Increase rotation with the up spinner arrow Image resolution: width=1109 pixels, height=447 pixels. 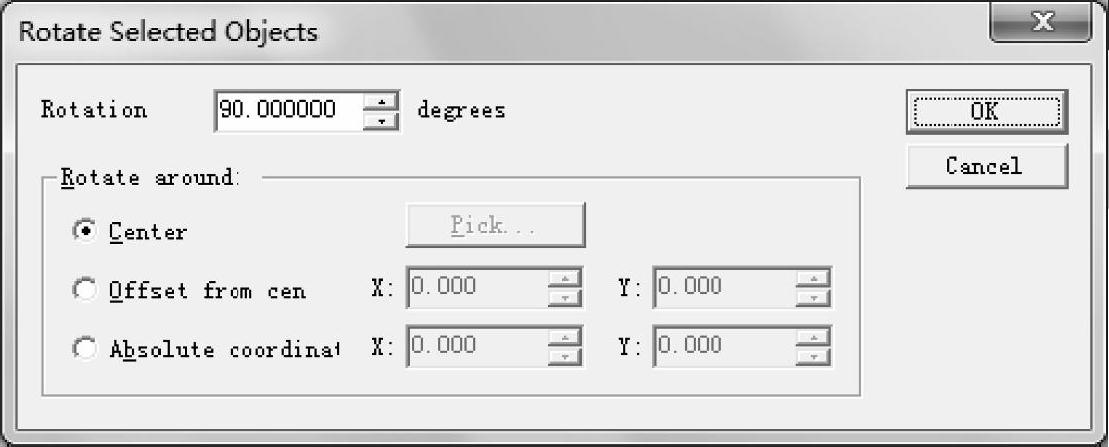(x=381, y=101)
